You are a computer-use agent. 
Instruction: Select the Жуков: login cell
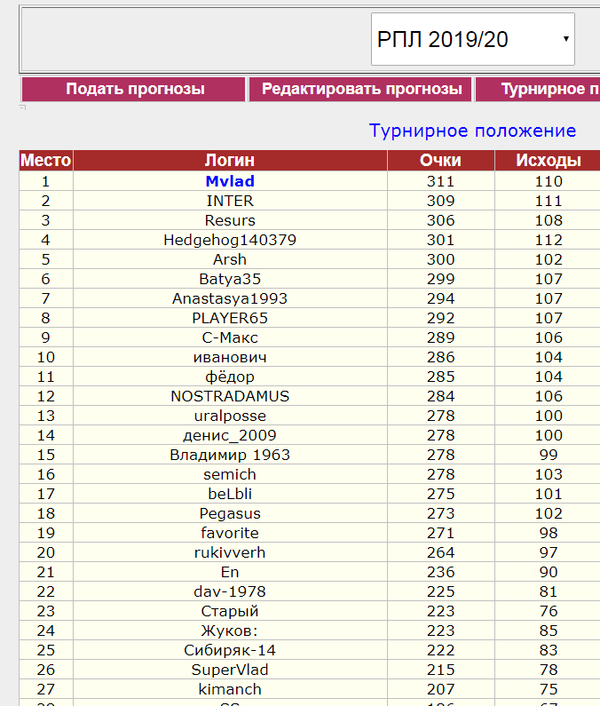(230, 630)
